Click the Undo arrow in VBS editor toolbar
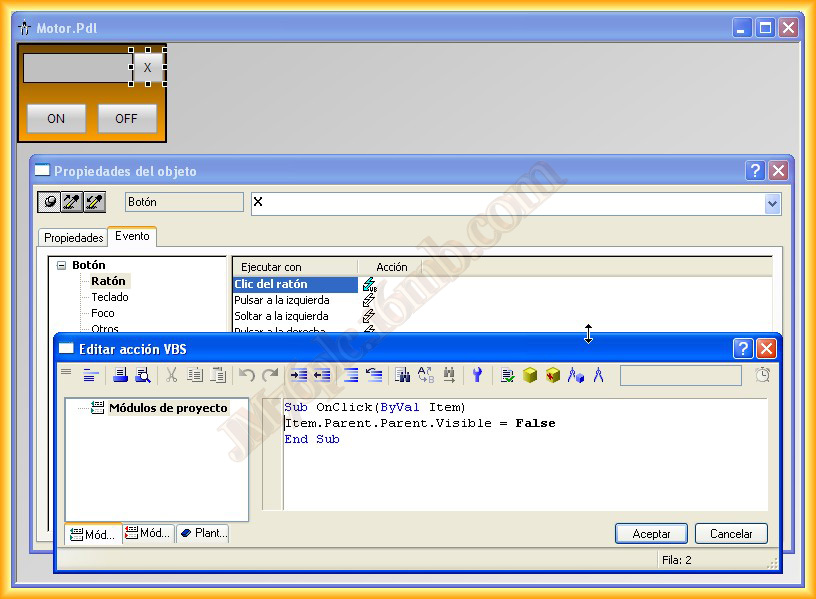 click(246, 375)
